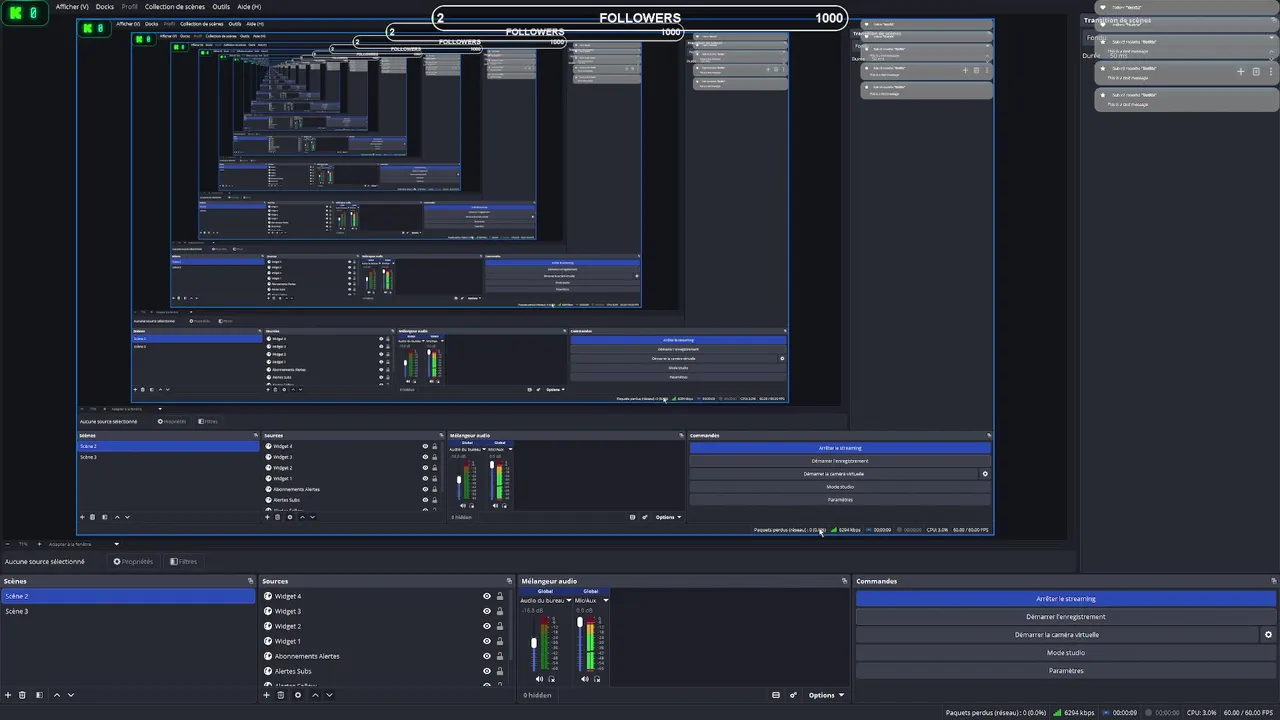The width and height of the screenshot is (1280, 720).
Task: Move scene down with the down arrow
Action: click(70, 695)
